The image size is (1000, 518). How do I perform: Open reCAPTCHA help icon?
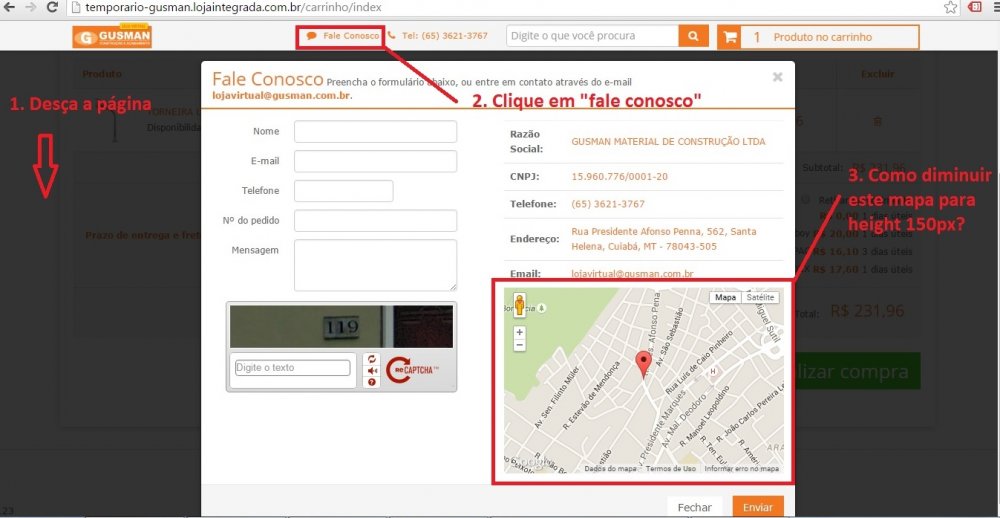point(373,382)
